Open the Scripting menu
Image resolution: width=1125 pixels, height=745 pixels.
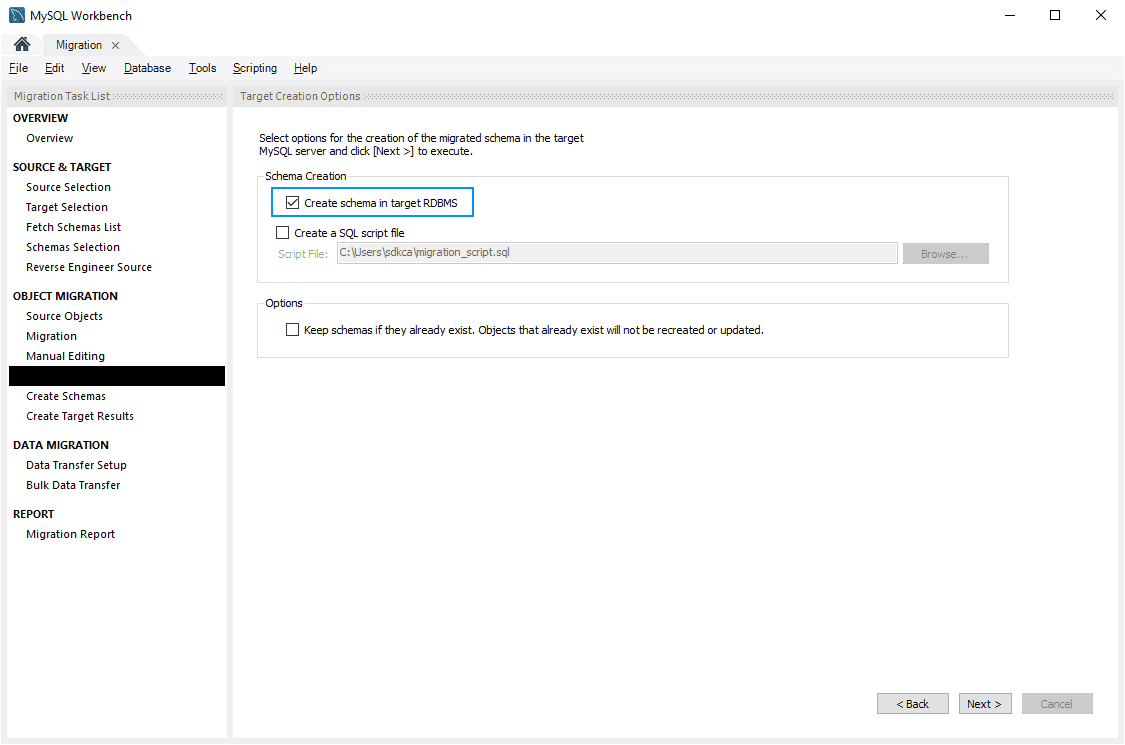[254, 68]
